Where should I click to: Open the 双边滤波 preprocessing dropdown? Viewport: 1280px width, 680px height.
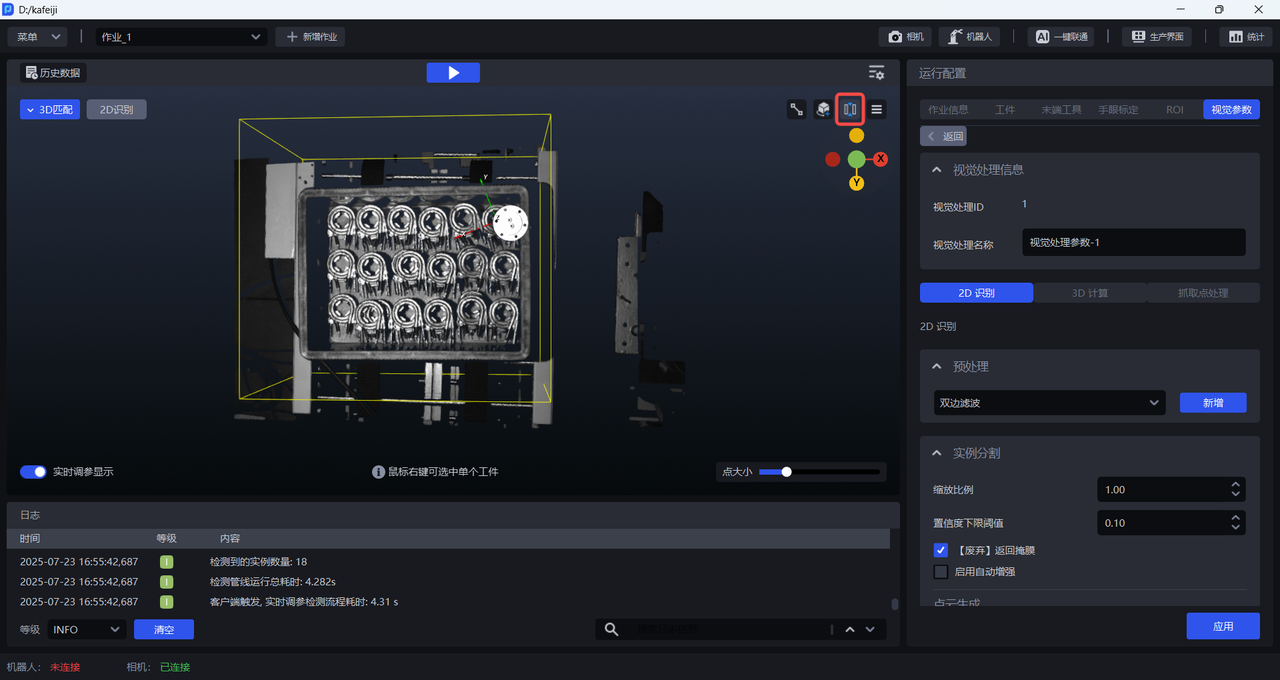pos(1049,403)
